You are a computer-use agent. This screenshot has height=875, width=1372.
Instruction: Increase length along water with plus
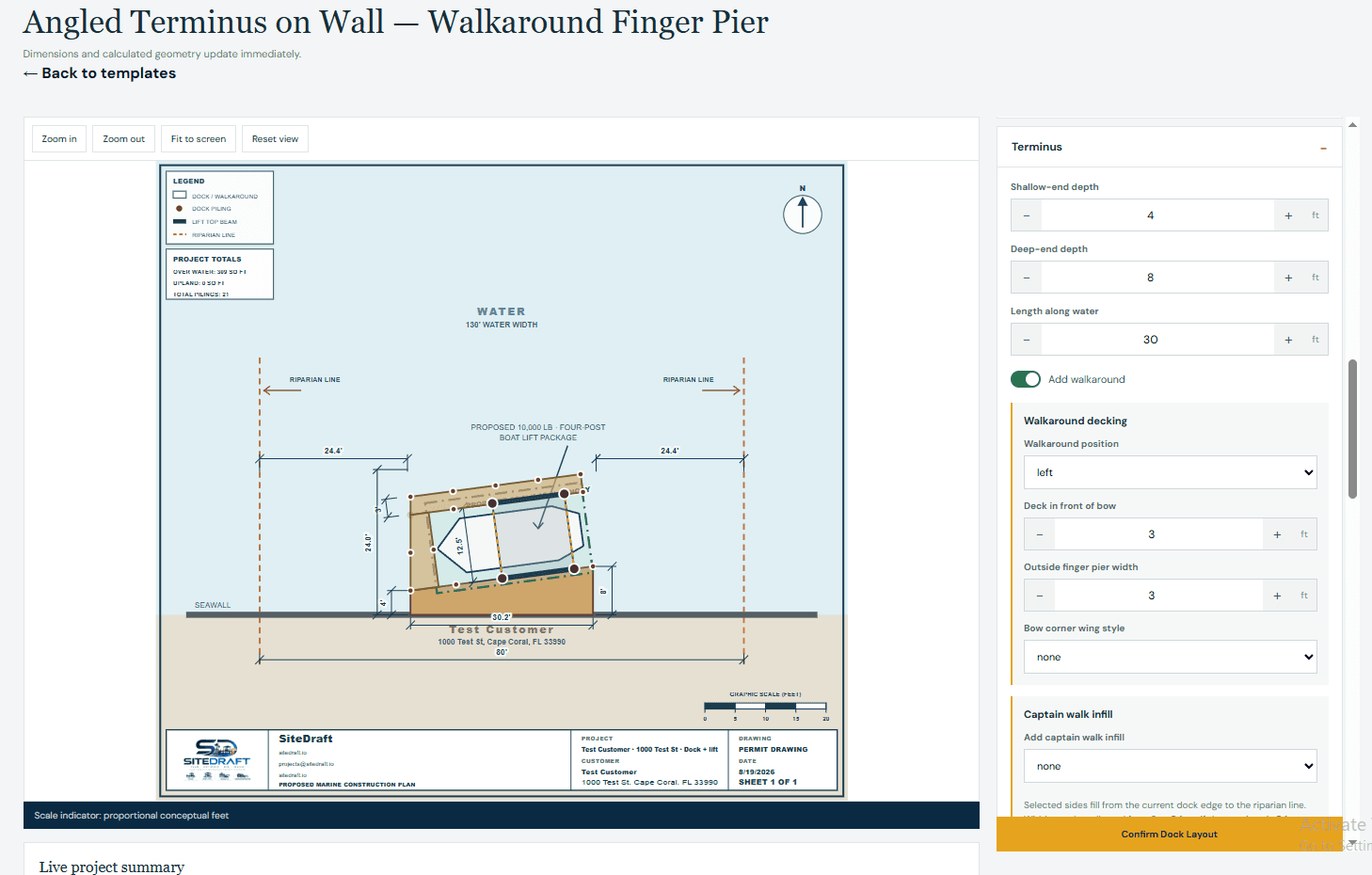point(1288,340)
